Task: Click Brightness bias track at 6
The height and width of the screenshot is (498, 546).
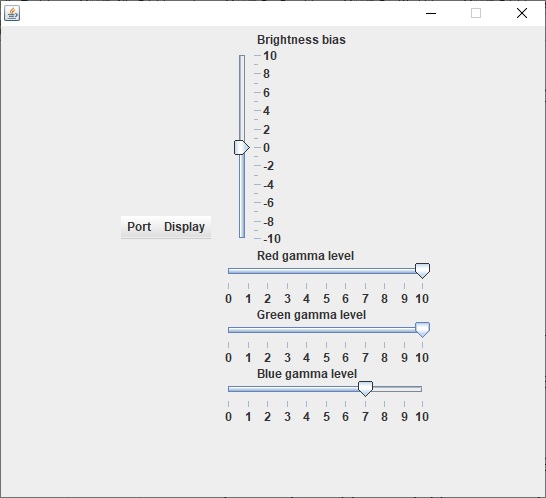Action: [242, 92]
